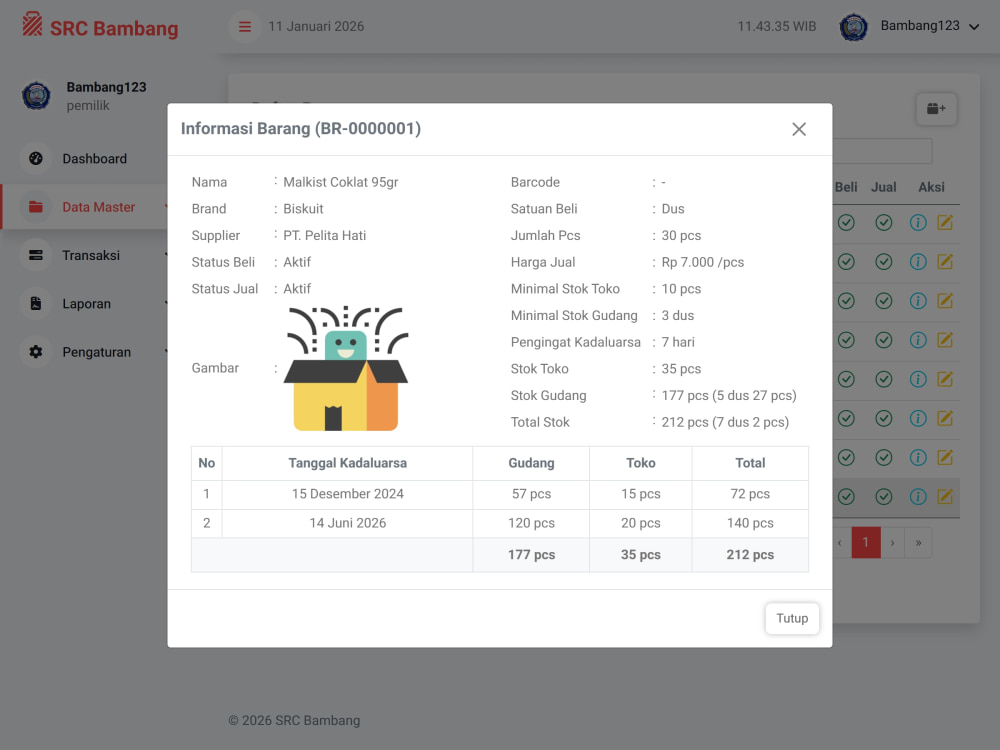Click the user avatar in the top bar
This screenshot has height=750, width=1000.
point(853,27)
